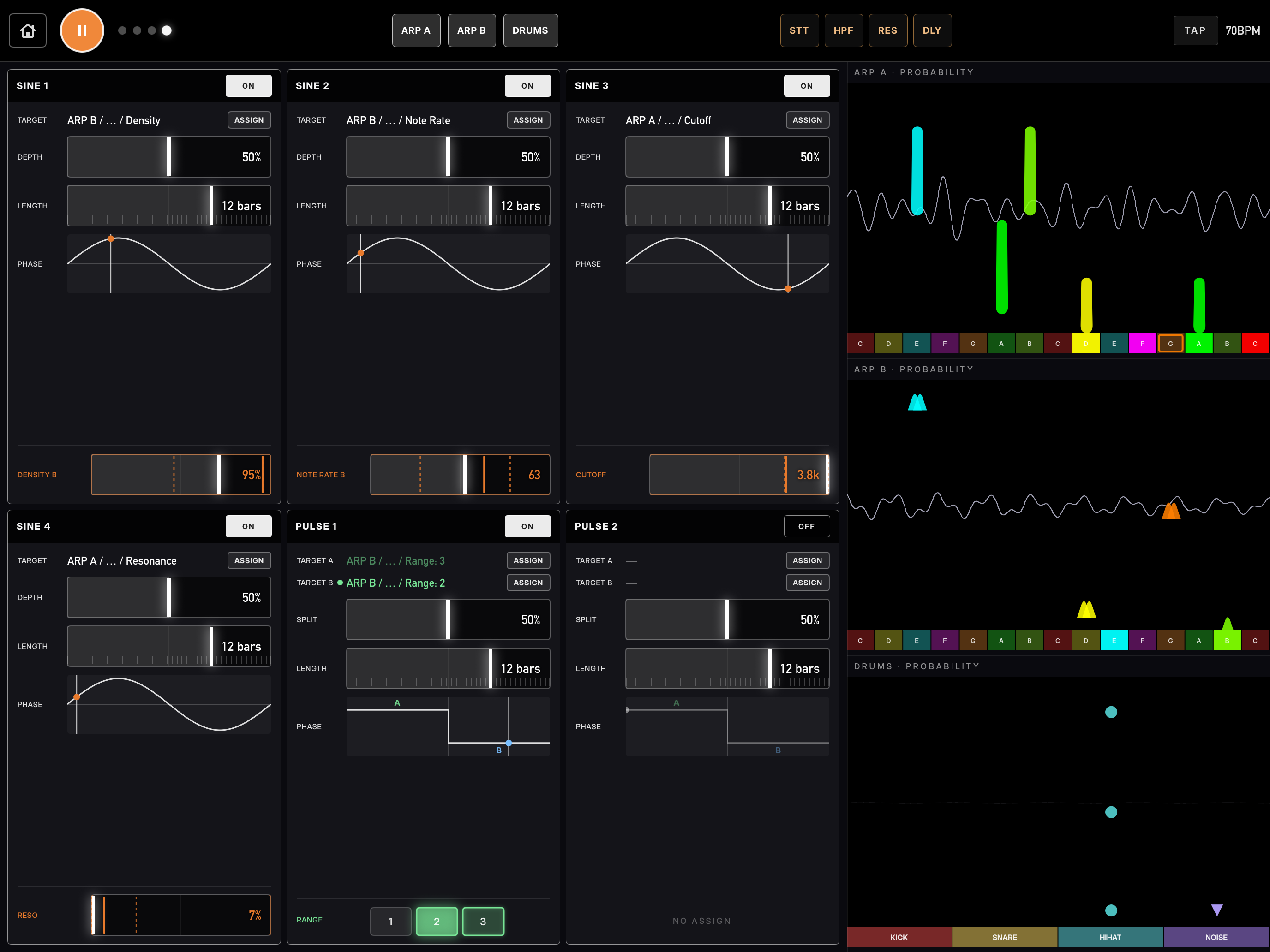Click the SINE 3 phase waveform display

tap(727, 264)
